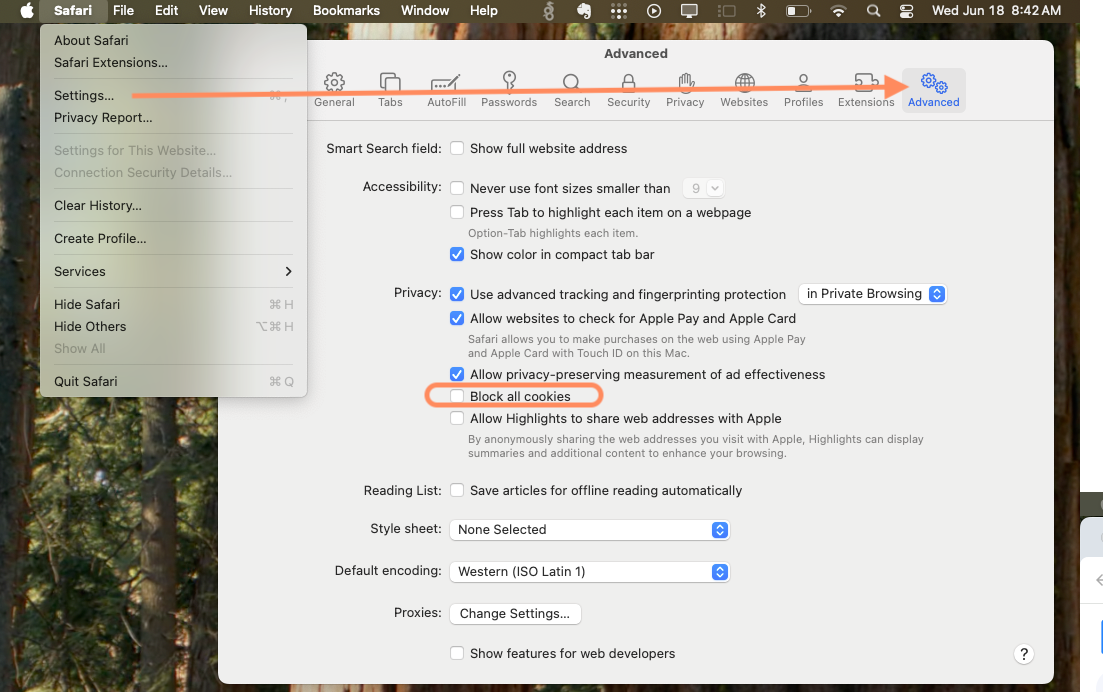This screenshot has height=692, width=1103.
Task: Open the Search settings pane
Action: pos(572,90)
